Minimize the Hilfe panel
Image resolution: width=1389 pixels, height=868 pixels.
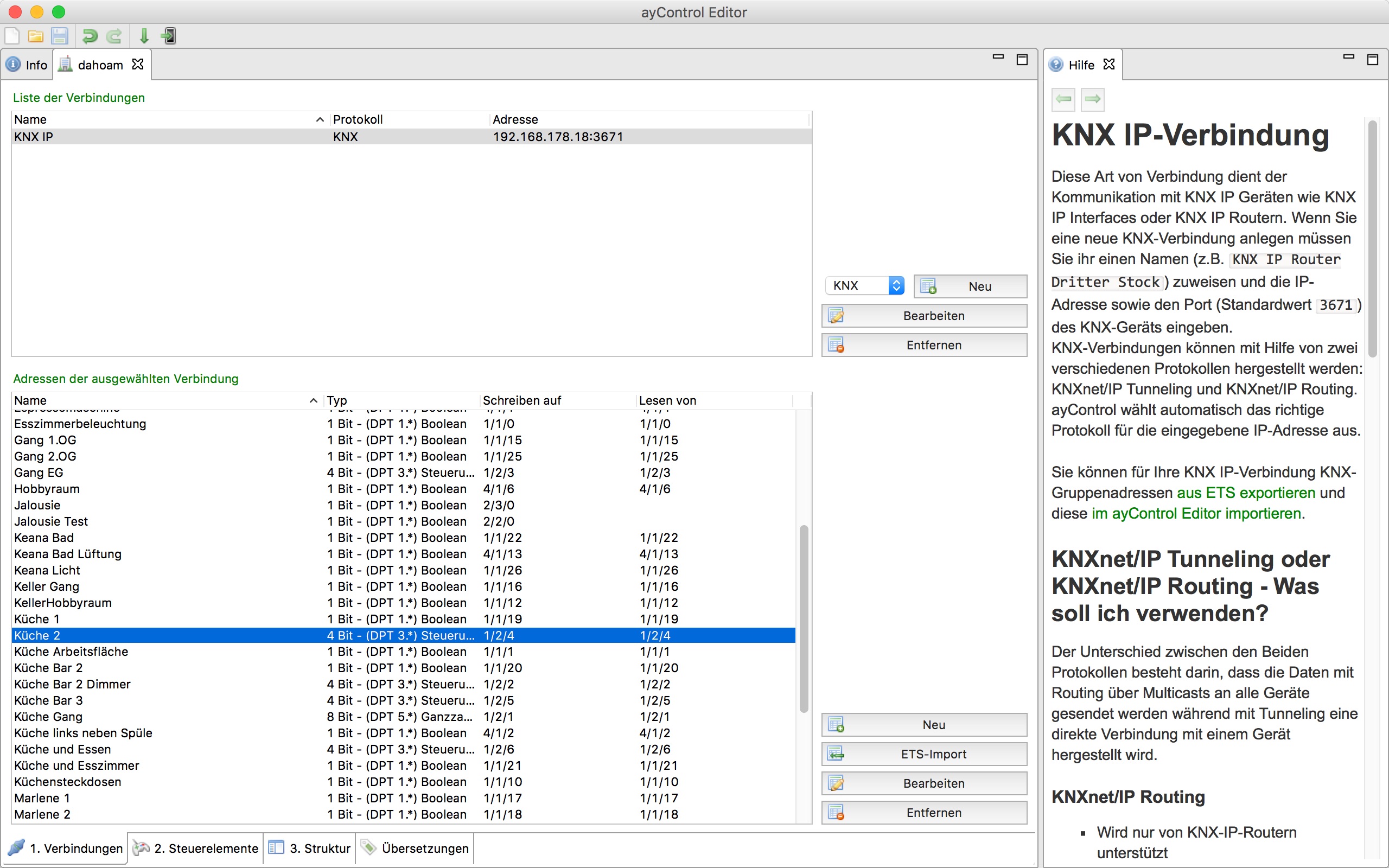pos(1349,58)
